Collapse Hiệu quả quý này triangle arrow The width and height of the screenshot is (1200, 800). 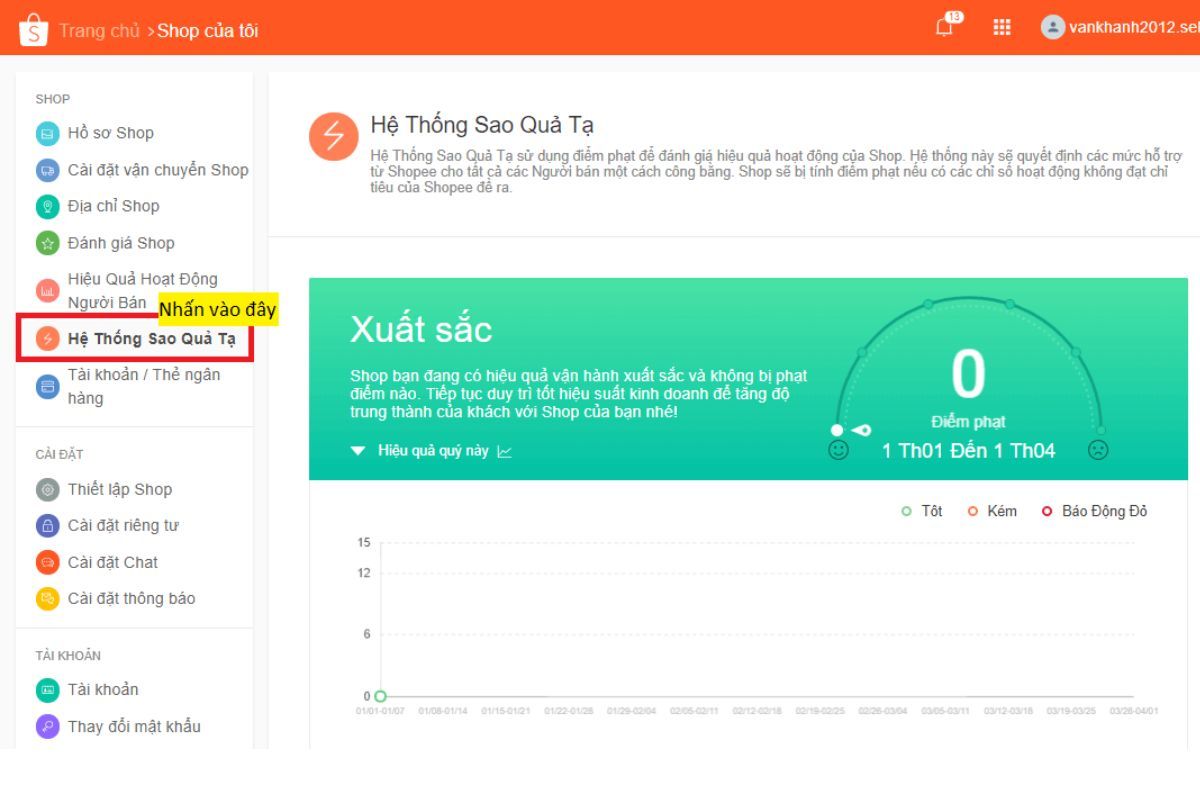click(x=358, y=451)
